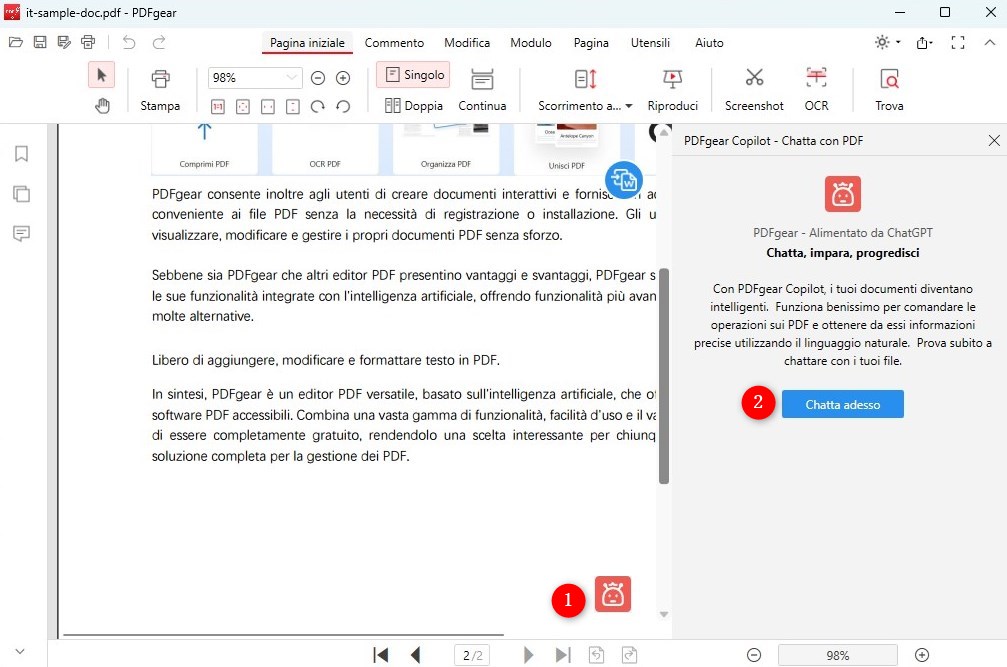This screenshot has width=1007, height=667.
Task: Switch to the Commento tab
Action: 394,43
